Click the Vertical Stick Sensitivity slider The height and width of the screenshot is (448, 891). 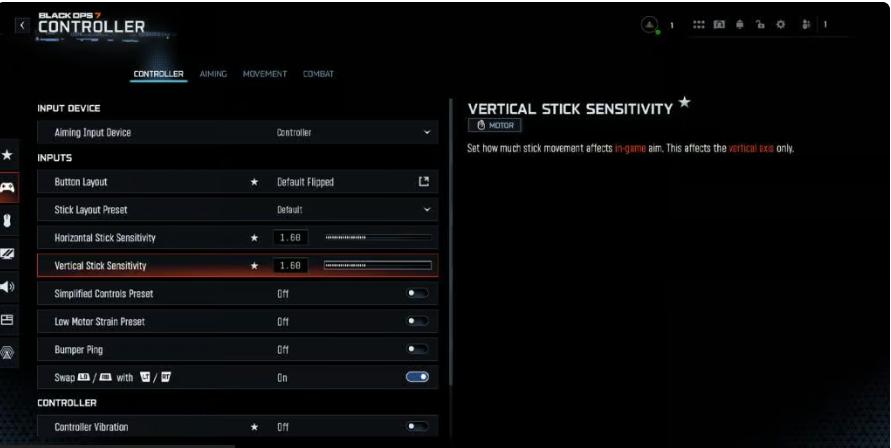tap(377, 266)
